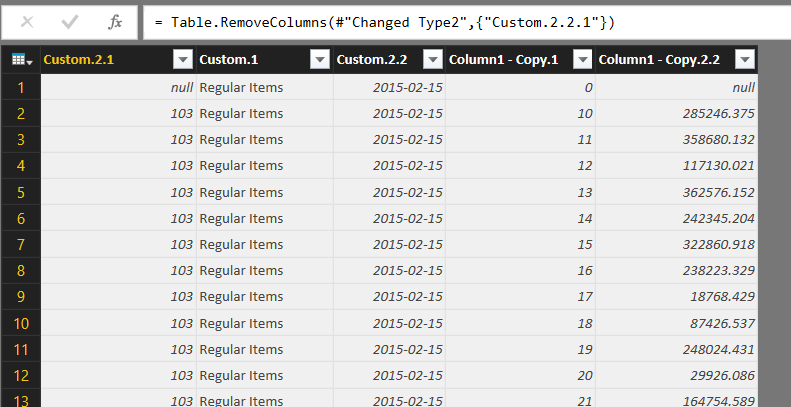The height and width of the screenshot is (407, 791).
Task: Click the cell with value 20 in row 12
Action: tap(520, 374)
